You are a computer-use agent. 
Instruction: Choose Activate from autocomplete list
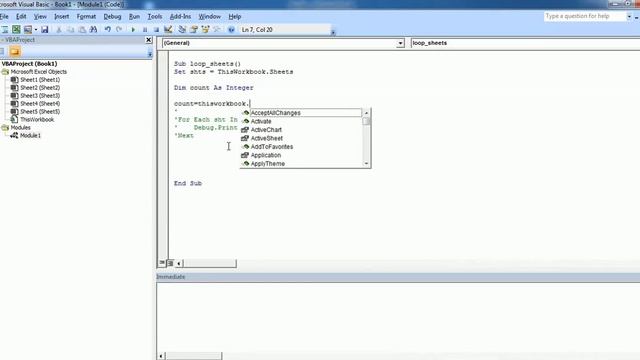point(301,121)
